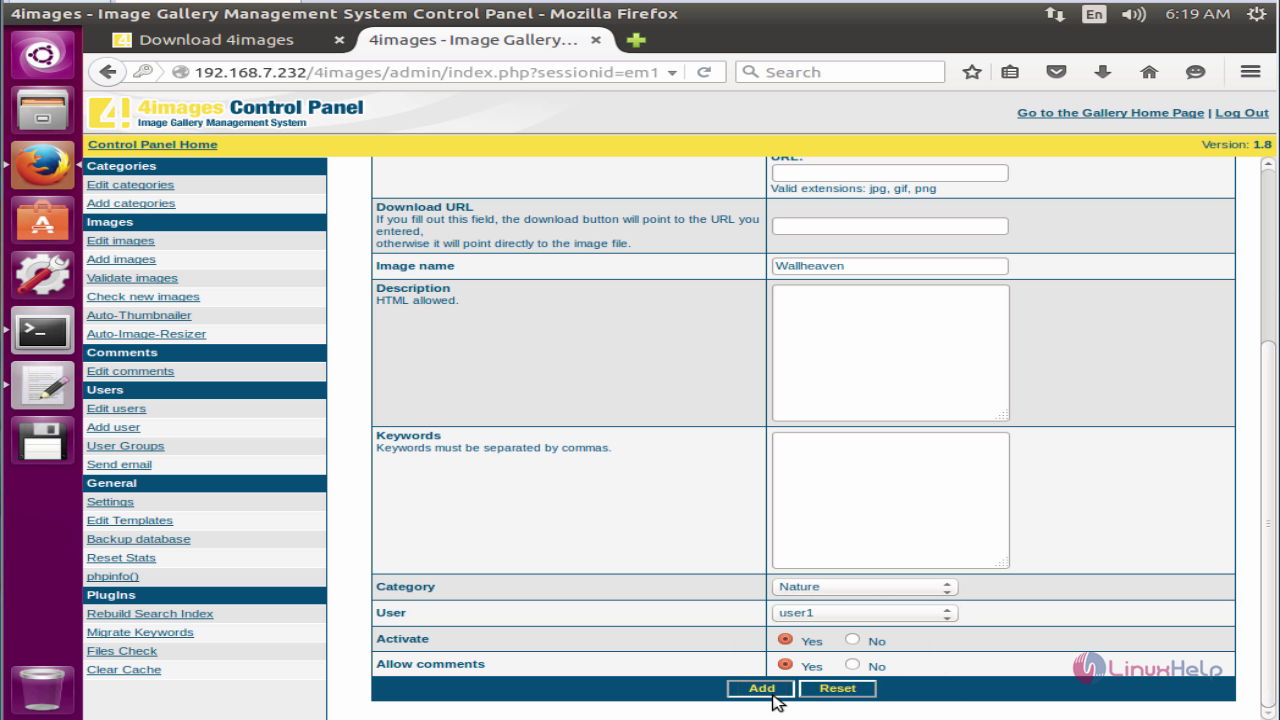Go to the Firefox home icon
Image resolution: width=1280 pixels, height=720 pixels.
coord(1149,72)
